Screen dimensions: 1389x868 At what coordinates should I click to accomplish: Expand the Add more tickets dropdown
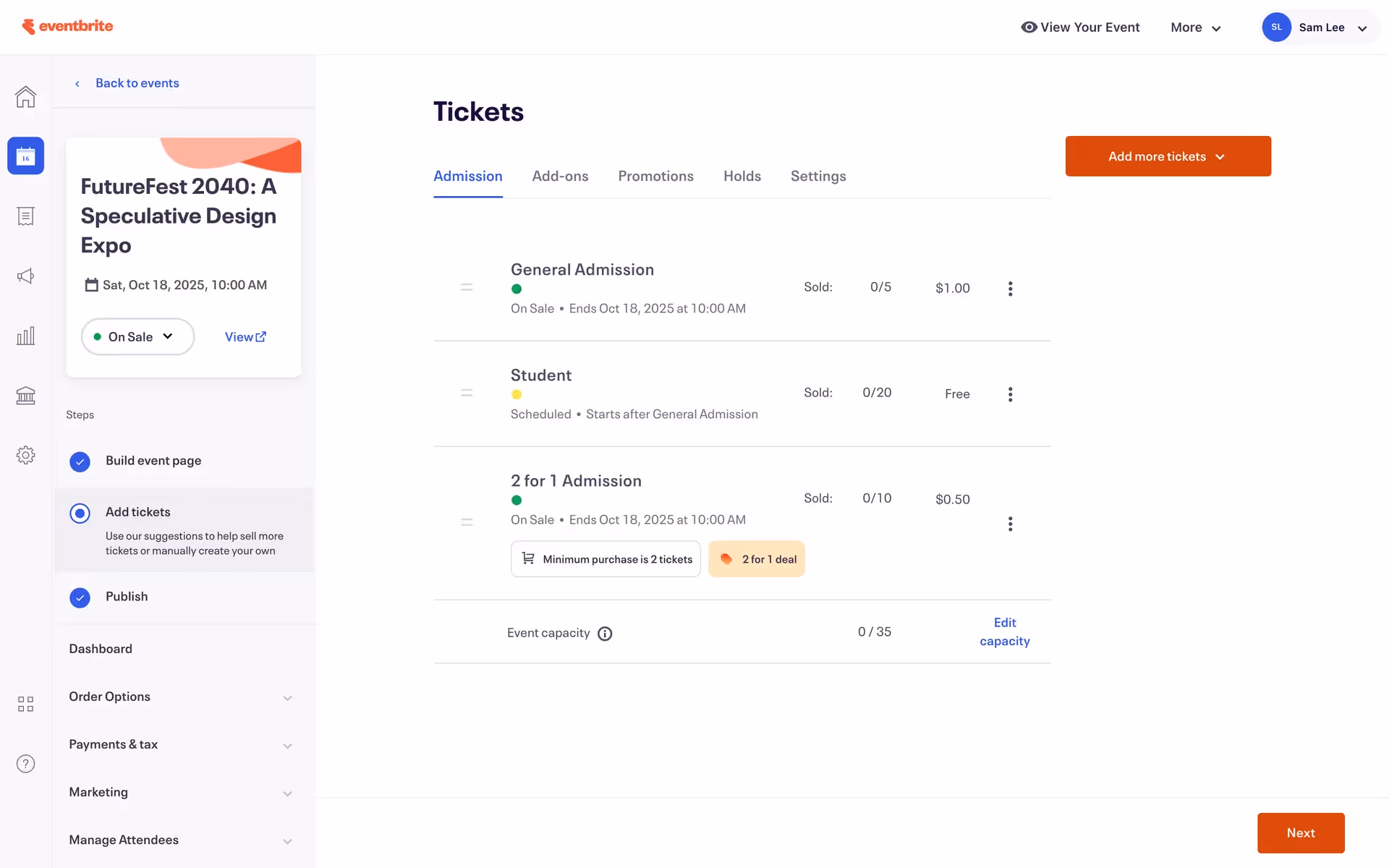coord(1168,156)
